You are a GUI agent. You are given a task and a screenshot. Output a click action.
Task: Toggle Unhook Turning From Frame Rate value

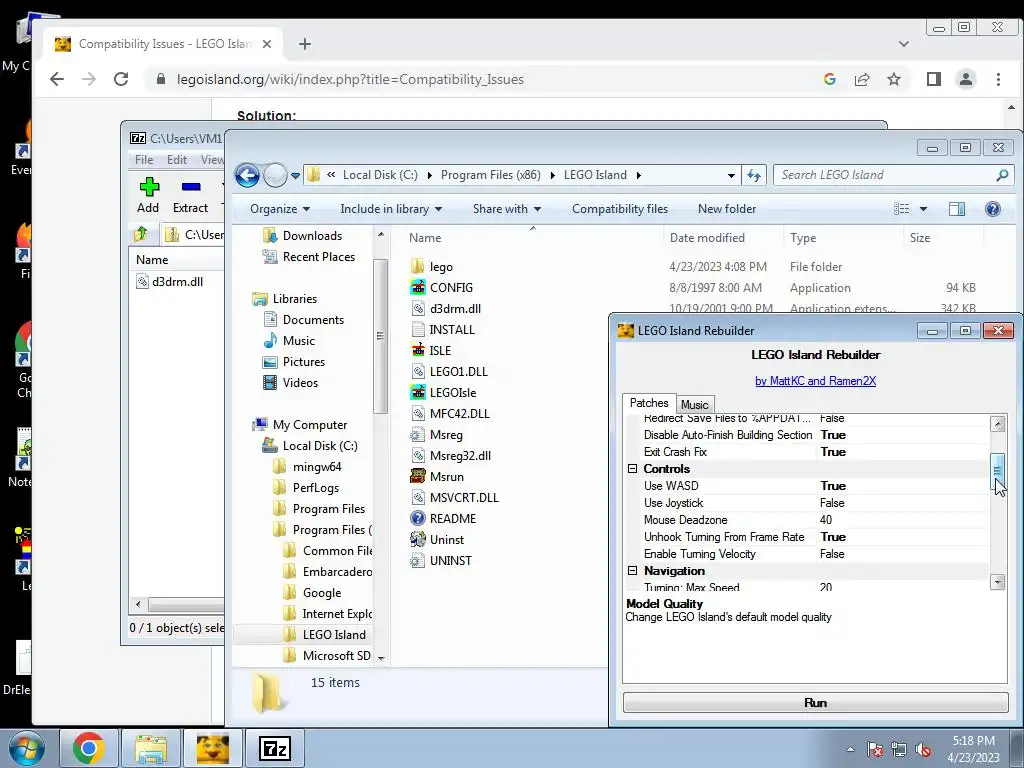833,537
